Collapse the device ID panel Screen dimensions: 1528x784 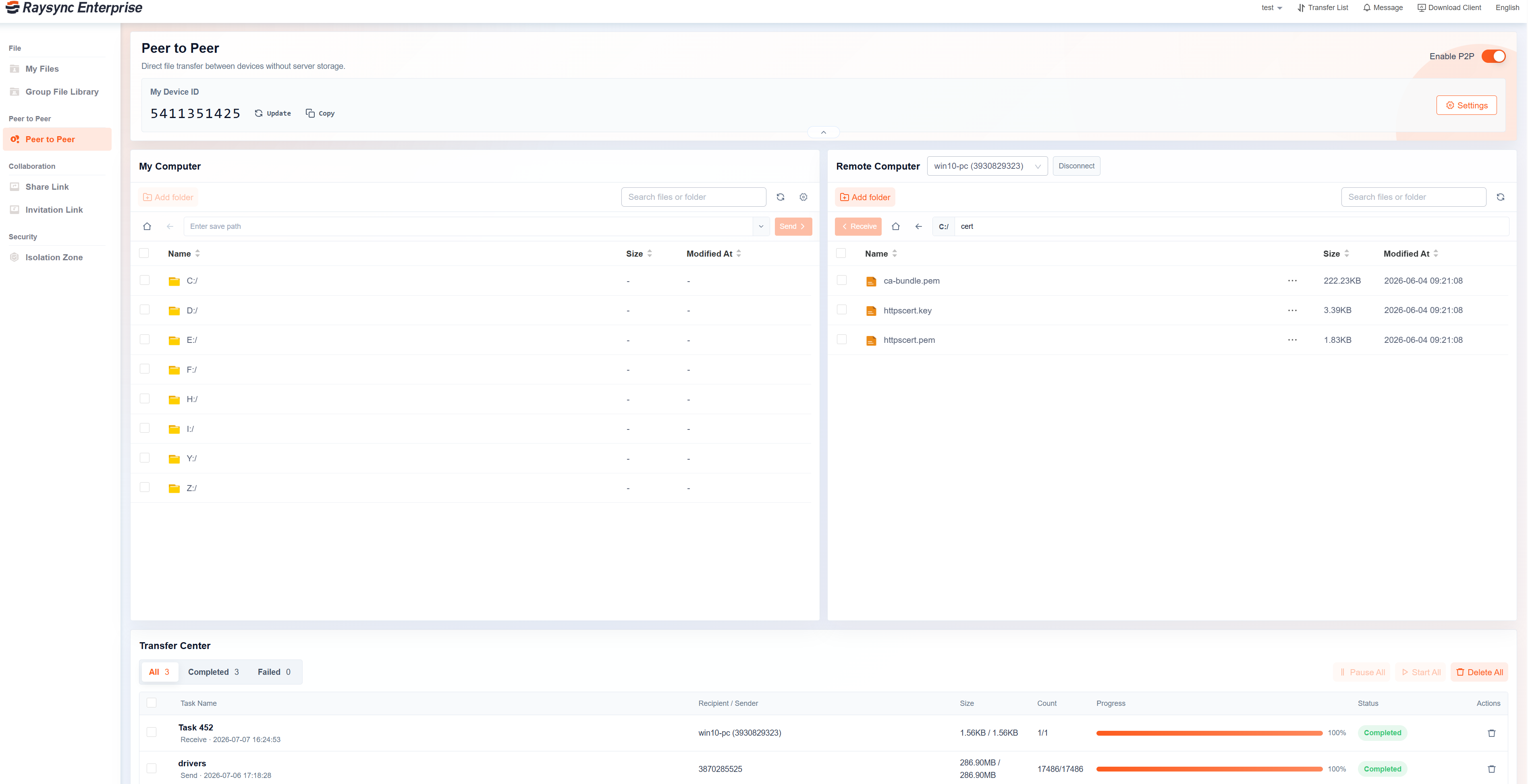[x=823, y=132]
